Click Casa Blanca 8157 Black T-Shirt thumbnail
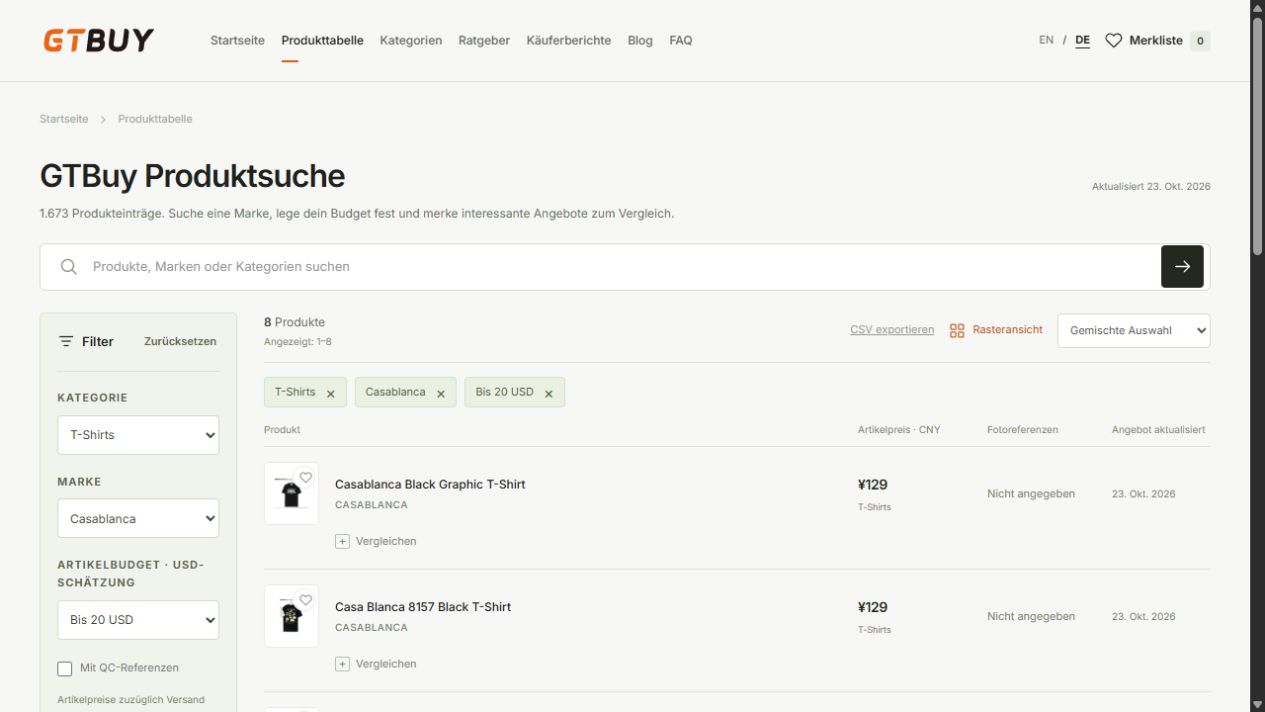Image resolution: width=1265 pixels, height=712 pixels. coord(291,616)
